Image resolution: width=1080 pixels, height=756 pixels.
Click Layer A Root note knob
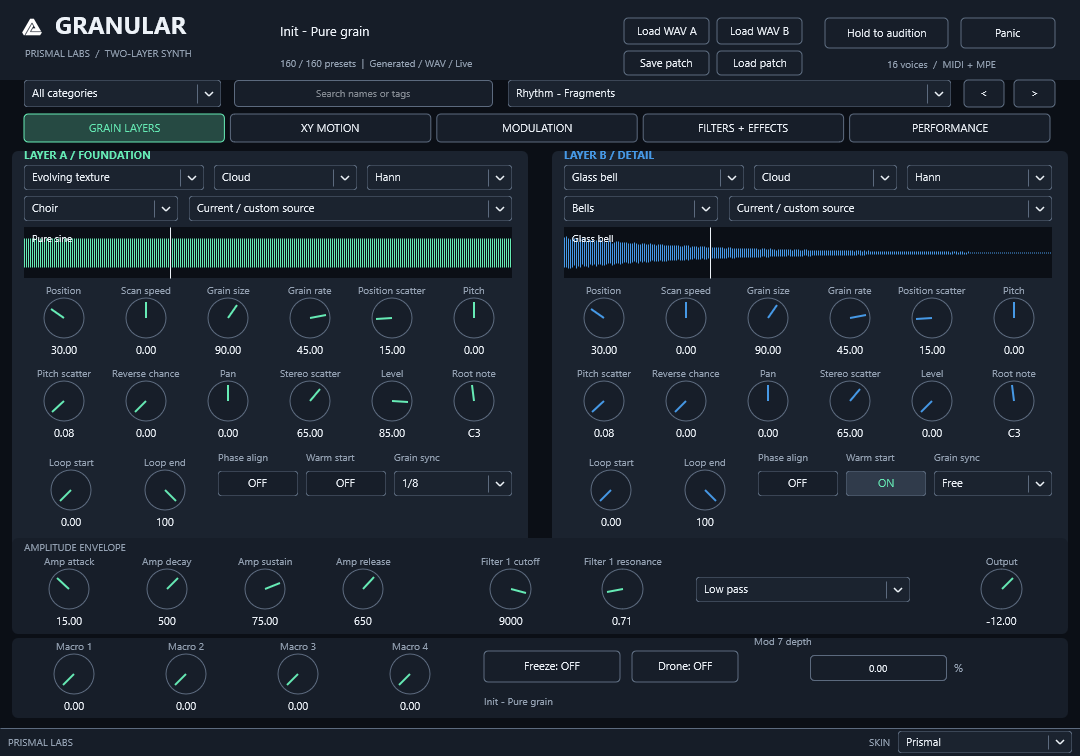tap(474, 401)
